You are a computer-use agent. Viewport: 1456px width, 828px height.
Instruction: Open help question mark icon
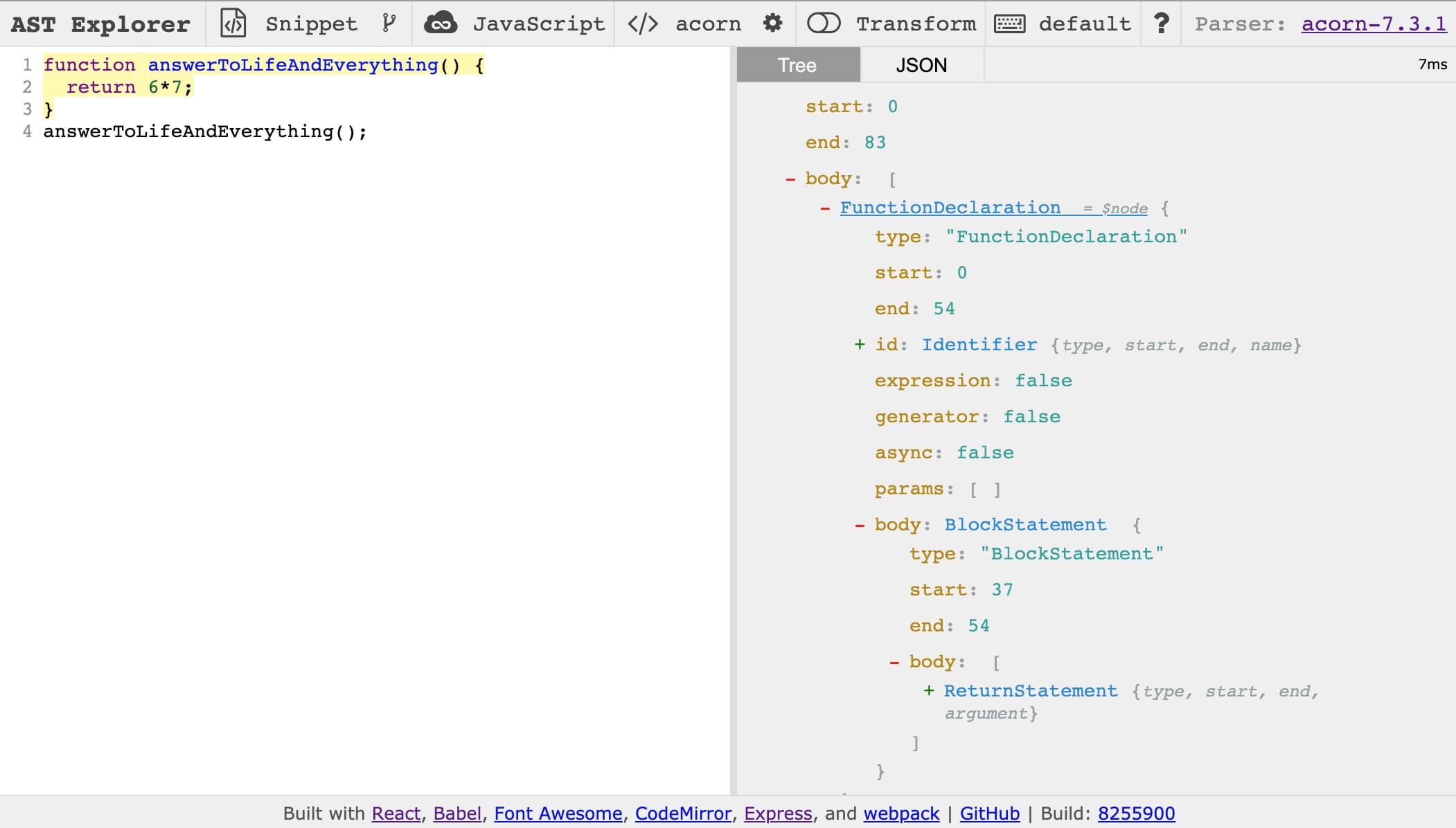click(x=1162, y=24)
